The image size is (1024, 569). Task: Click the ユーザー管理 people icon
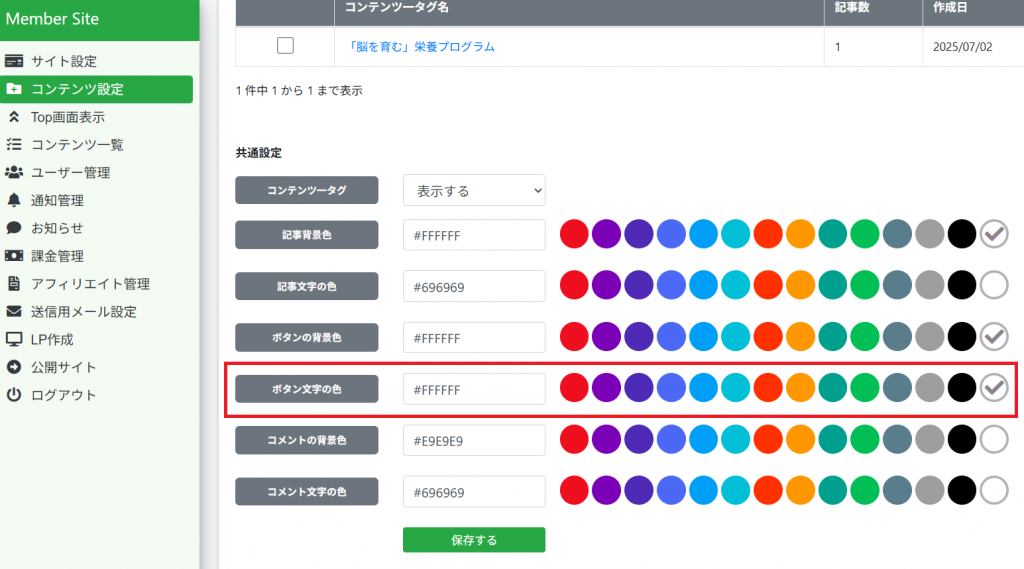pos(14,172)
